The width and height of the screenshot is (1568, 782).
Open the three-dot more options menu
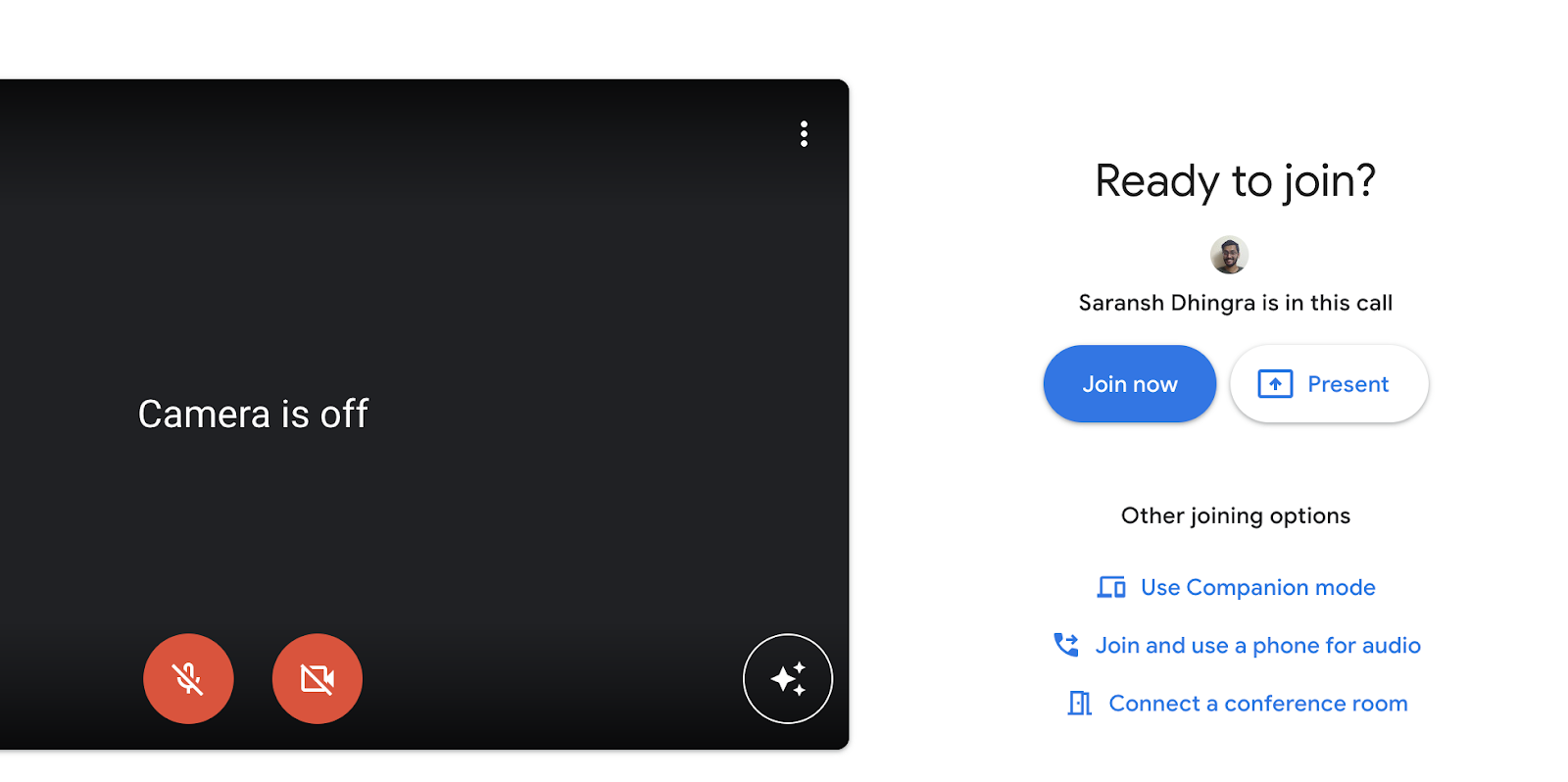pyautogui.click(x=804, y=134)
